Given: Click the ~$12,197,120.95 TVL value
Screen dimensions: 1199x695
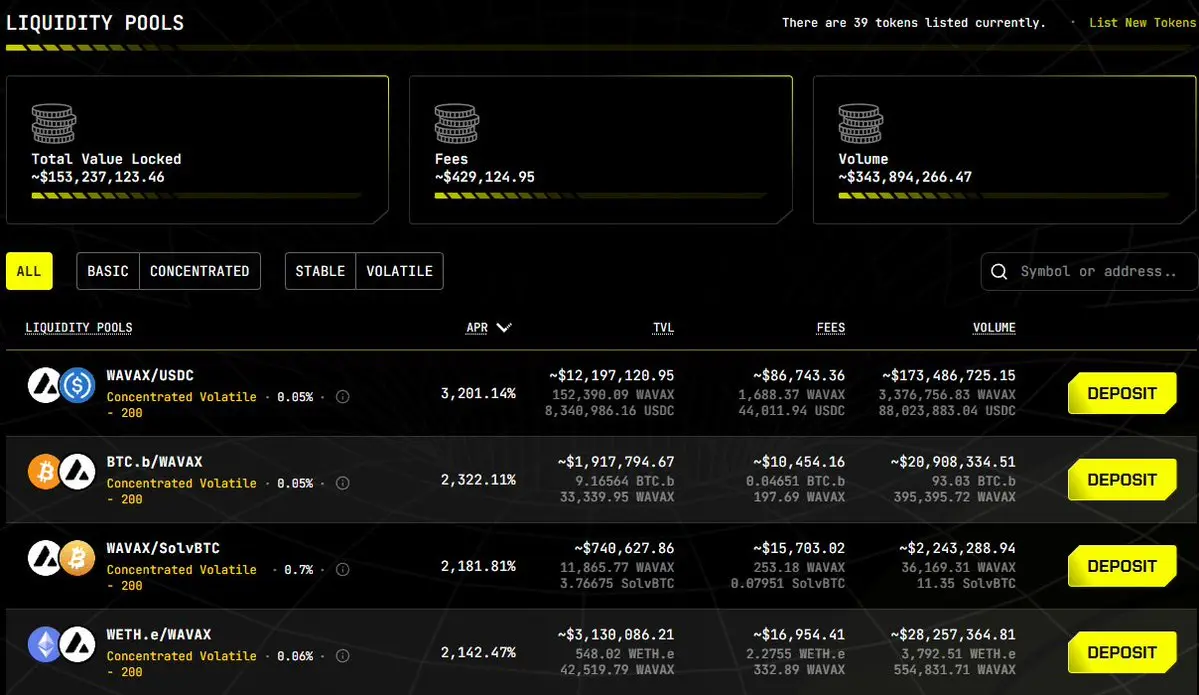Looking at the screenshot, I should click(612, 375).
